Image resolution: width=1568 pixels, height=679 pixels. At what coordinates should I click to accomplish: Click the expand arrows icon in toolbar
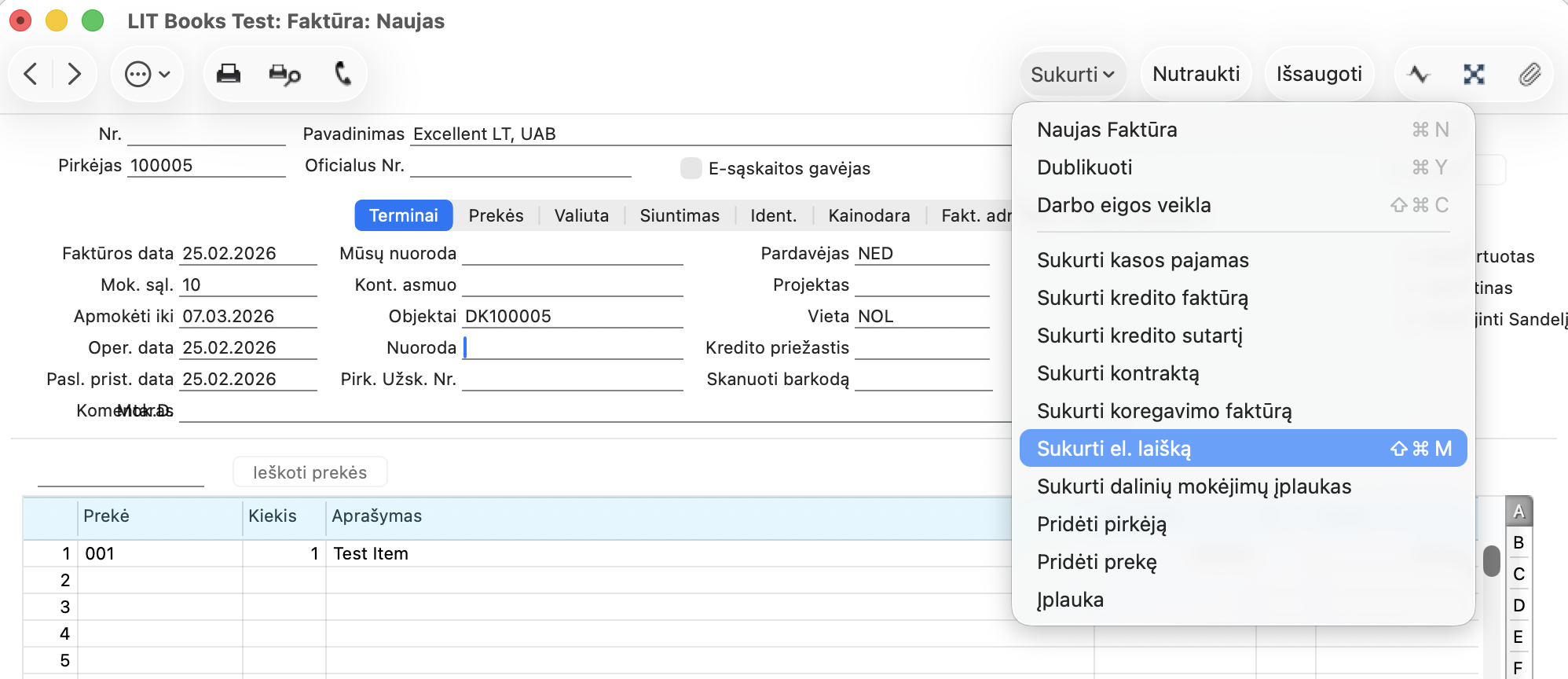point(1474,75)
